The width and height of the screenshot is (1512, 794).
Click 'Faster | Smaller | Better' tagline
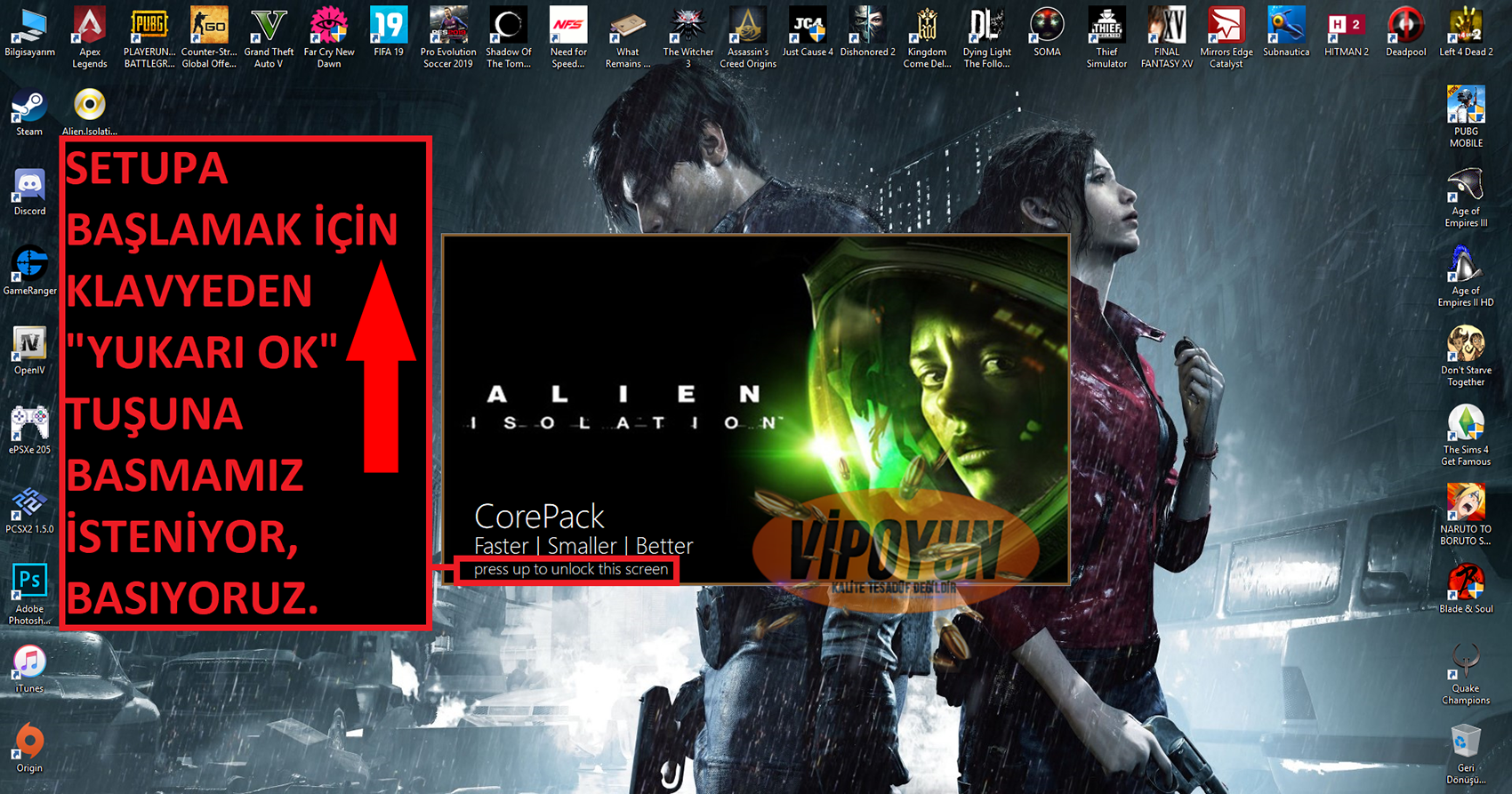(x=583, y=546)
